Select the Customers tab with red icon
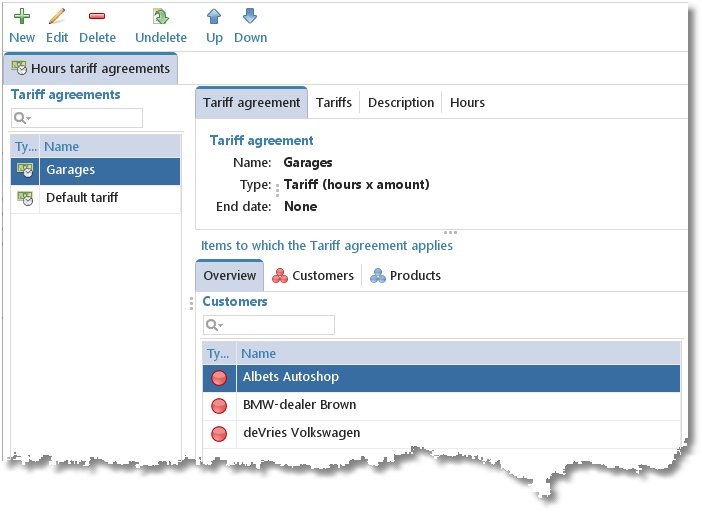702x512 pixels. click(x=313, y=275)
